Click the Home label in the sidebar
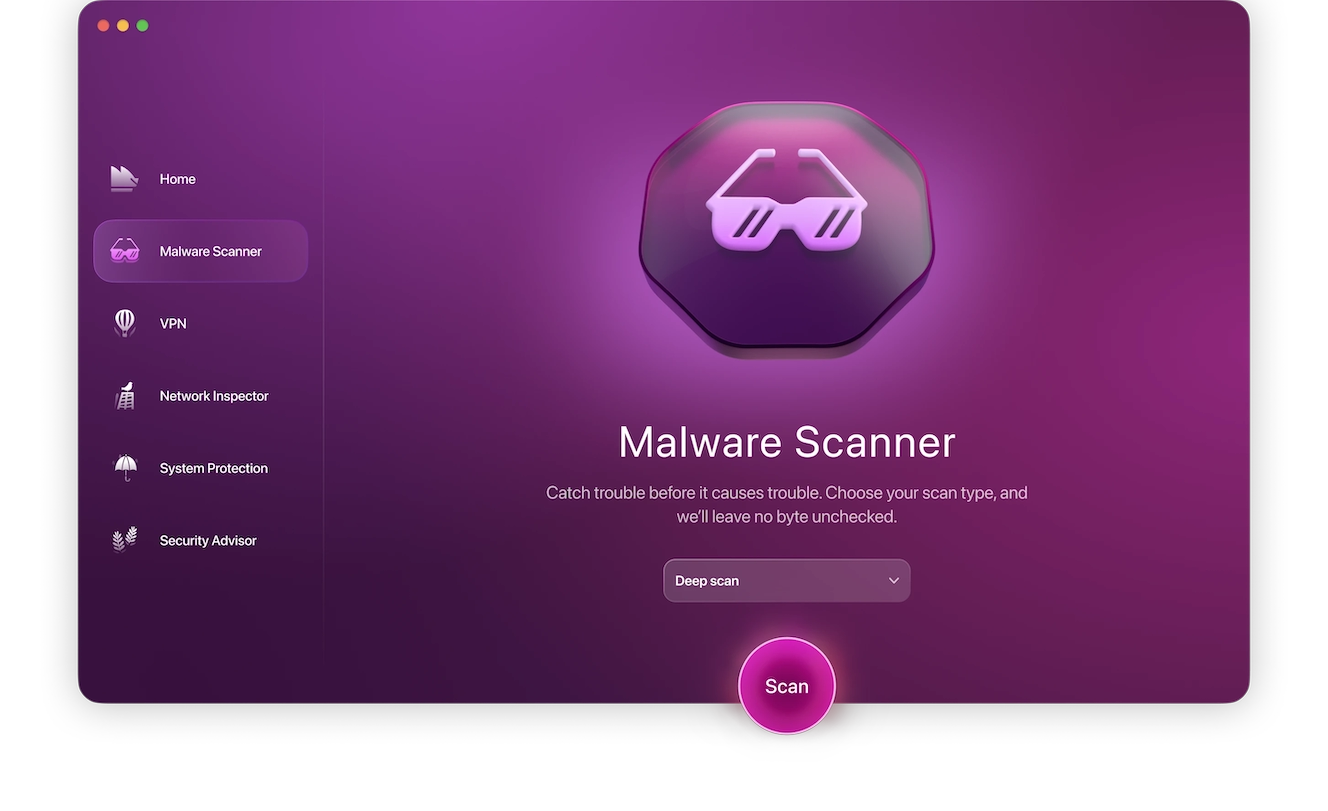Screen dimensions: 1328x811 point(177,178)
